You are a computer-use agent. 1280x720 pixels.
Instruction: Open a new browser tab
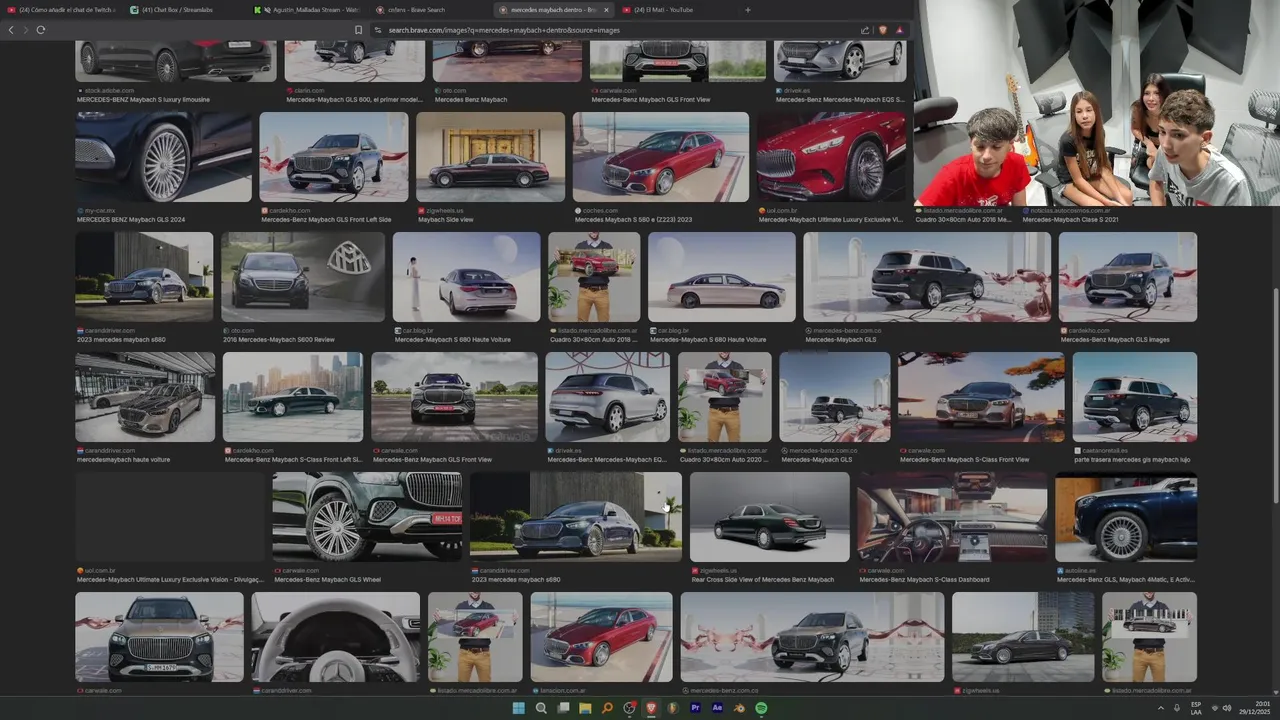747,10
